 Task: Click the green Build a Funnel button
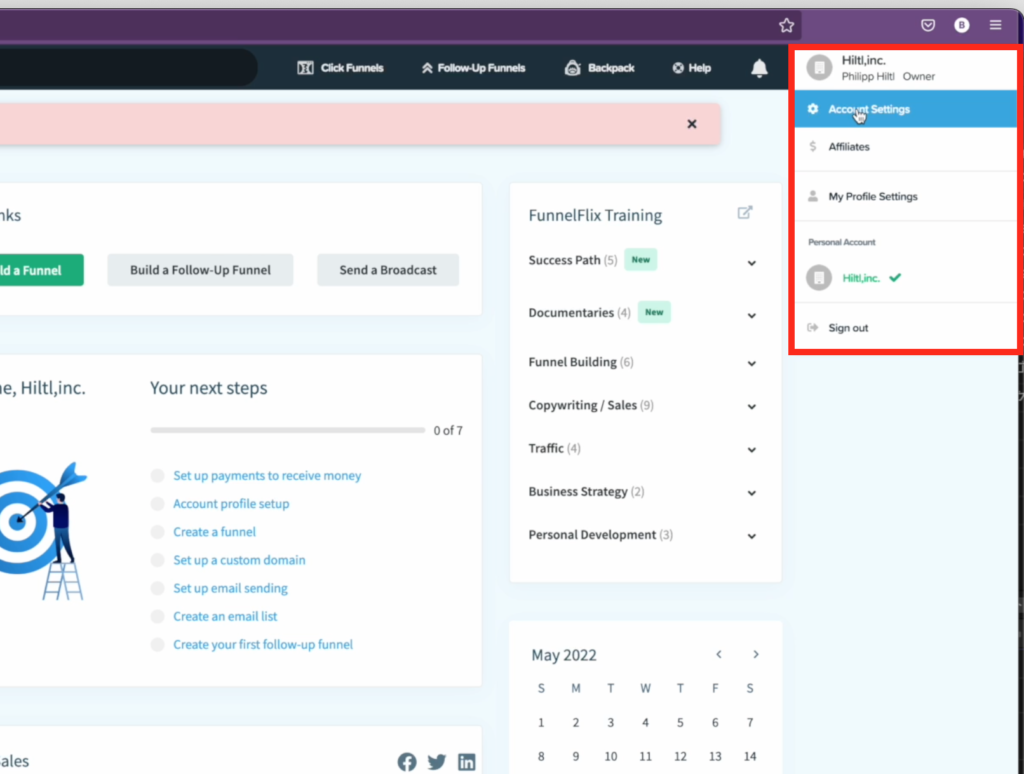pos(42,270)
